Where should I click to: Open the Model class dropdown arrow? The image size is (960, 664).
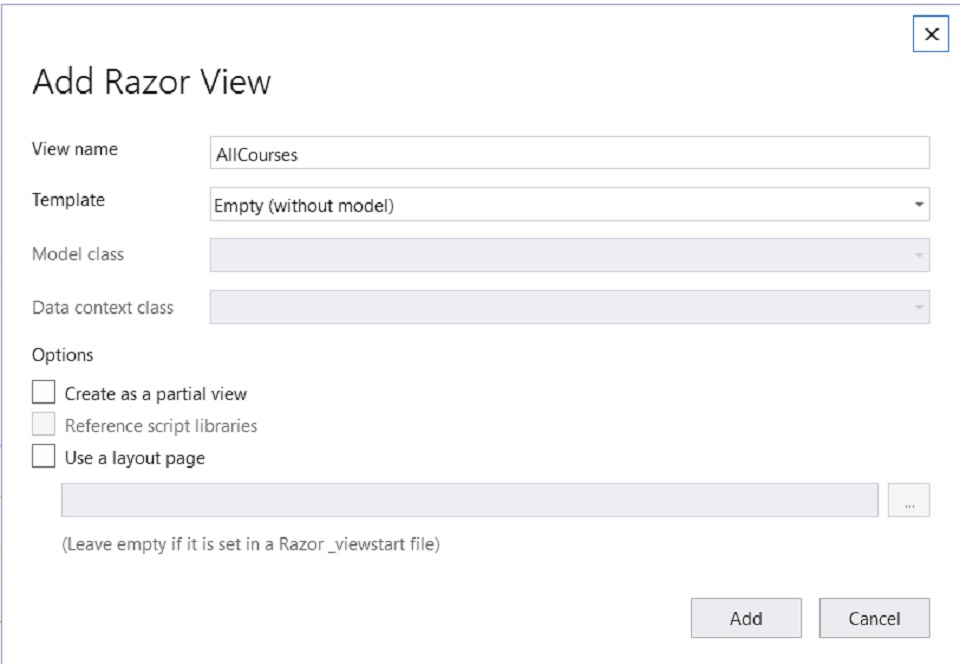[x=918, y=255]
